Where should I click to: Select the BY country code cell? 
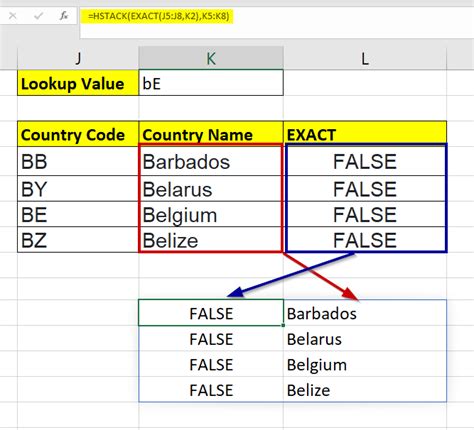point(78,189)
